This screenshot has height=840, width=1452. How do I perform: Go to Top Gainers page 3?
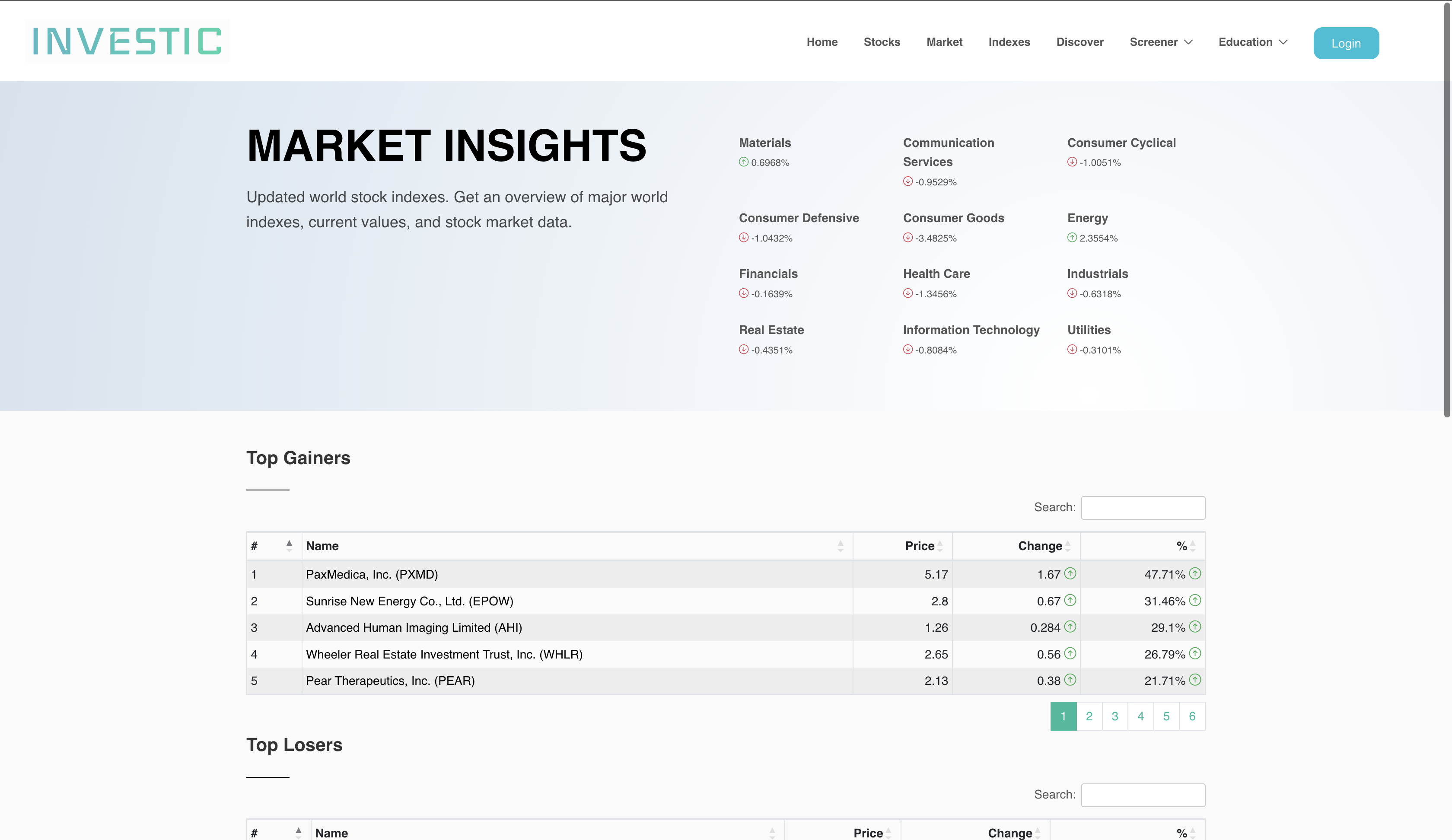click(x=1115, y=716)
